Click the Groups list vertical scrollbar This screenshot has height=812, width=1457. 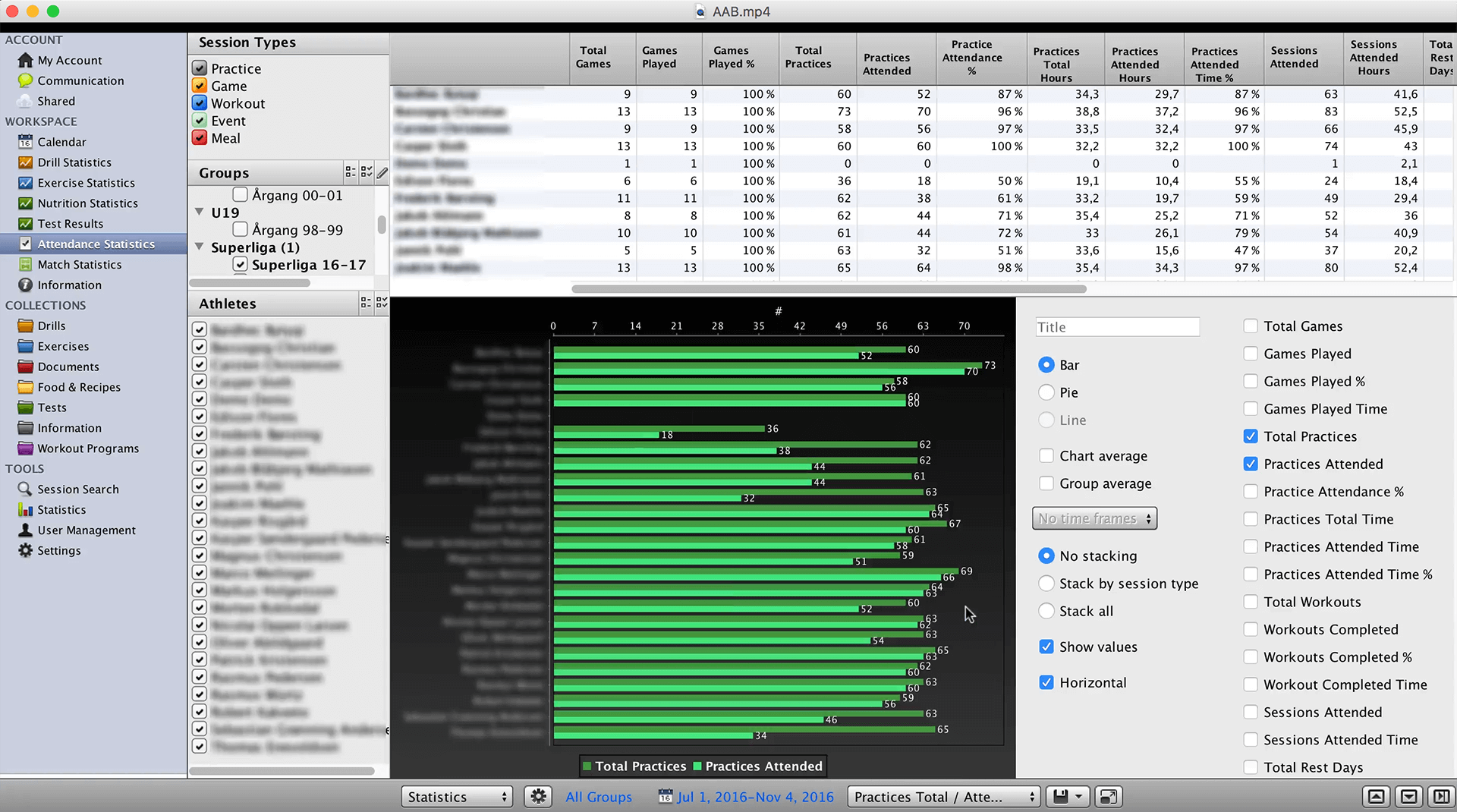382,225
